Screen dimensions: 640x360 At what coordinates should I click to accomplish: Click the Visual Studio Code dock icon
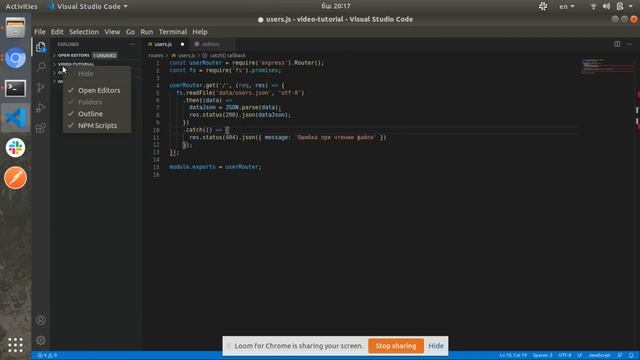(x=16, y=118)
